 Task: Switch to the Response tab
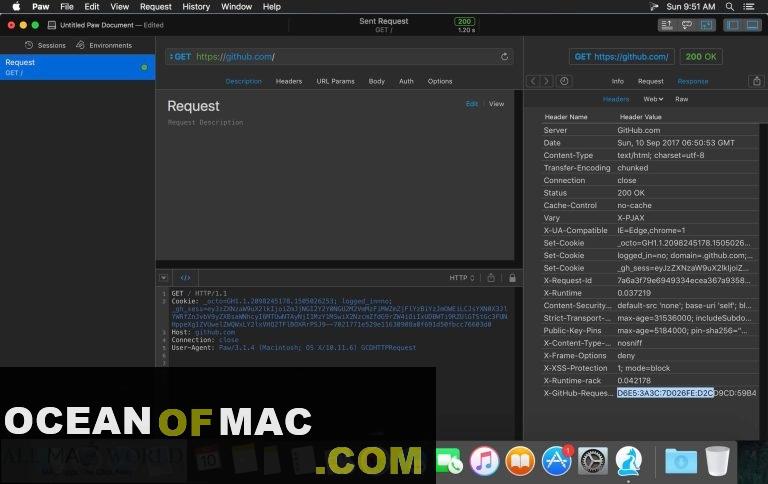pyautogui.click(x=693, y=81)
